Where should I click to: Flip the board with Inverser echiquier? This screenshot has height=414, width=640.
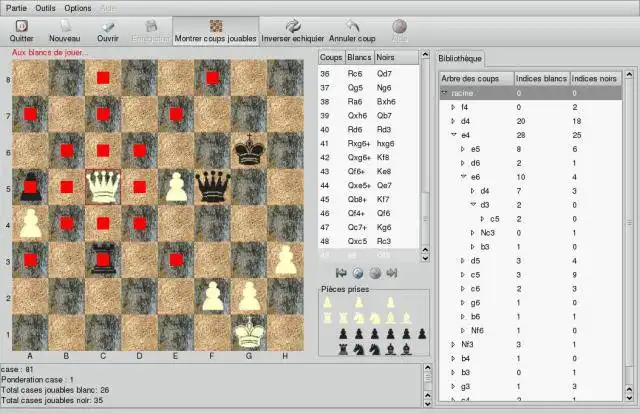click(292, 31)
